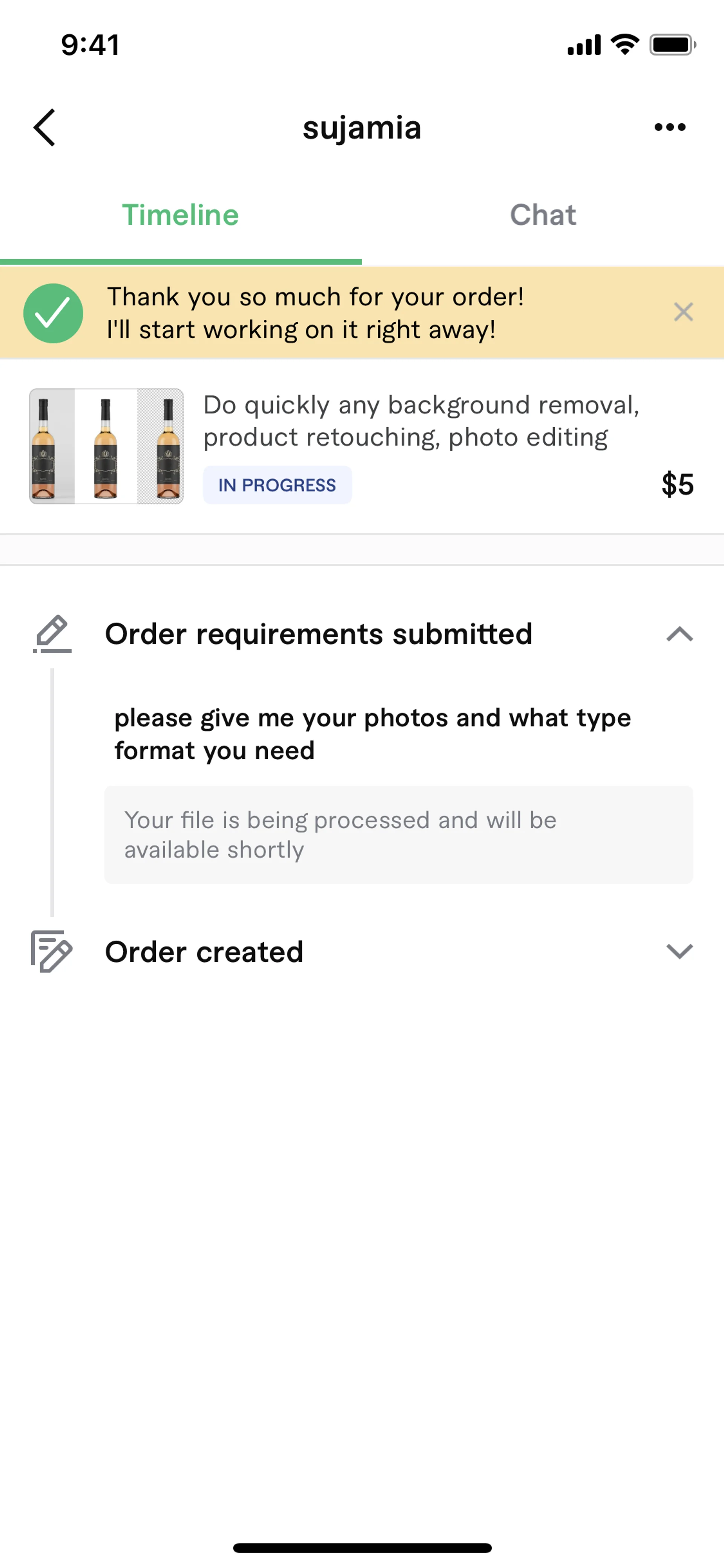This screenshot has height=1568, width=724.
Task: Tap the back arrow icon
Action: coord(44,128)
